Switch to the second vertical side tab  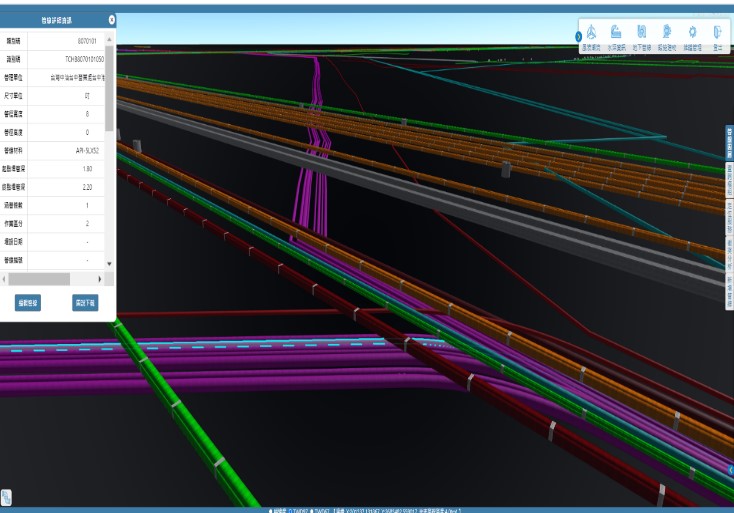[x=729, y=180]
